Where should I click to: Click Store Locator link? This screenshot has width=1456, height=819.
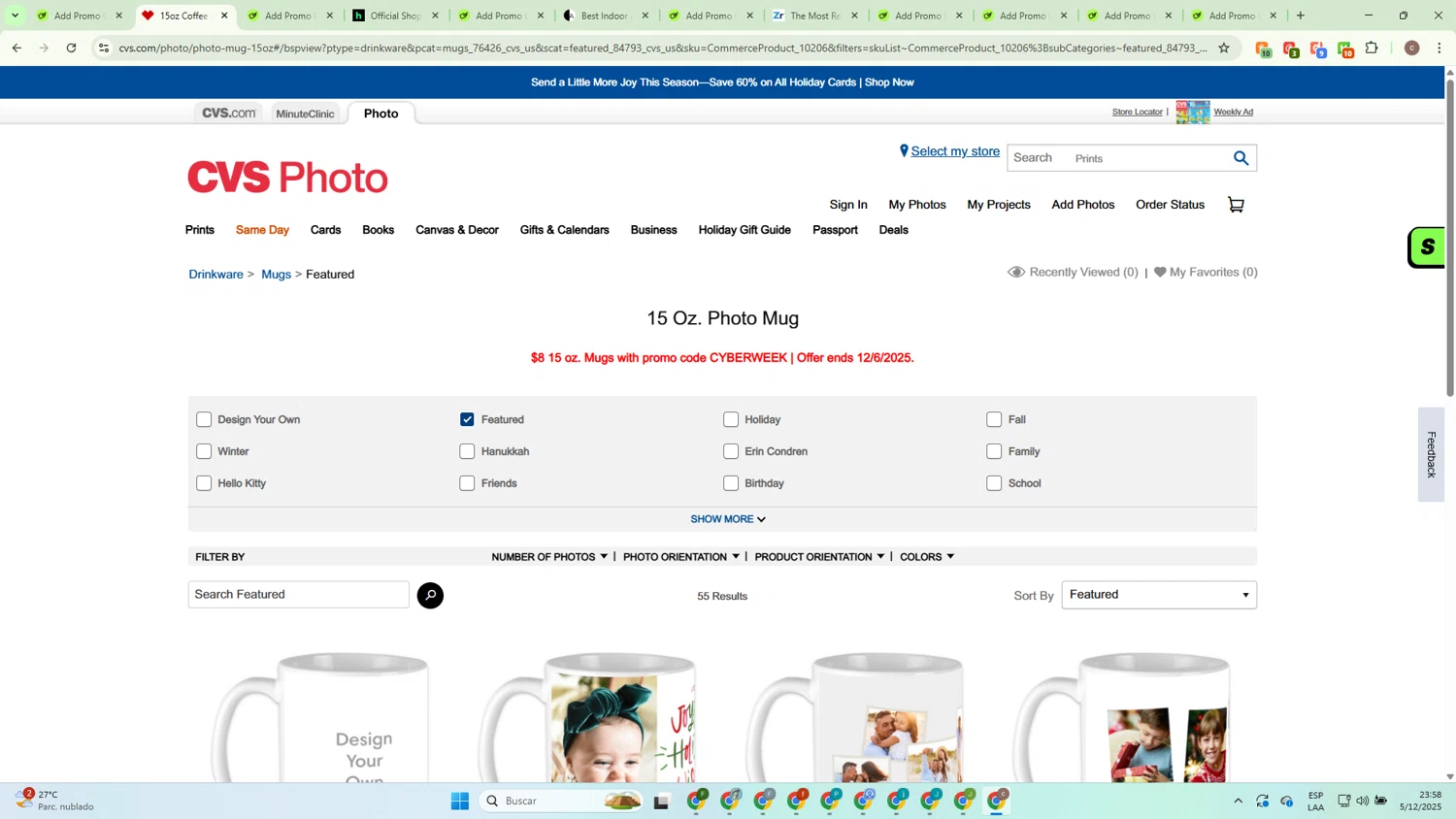point(1137,112)
